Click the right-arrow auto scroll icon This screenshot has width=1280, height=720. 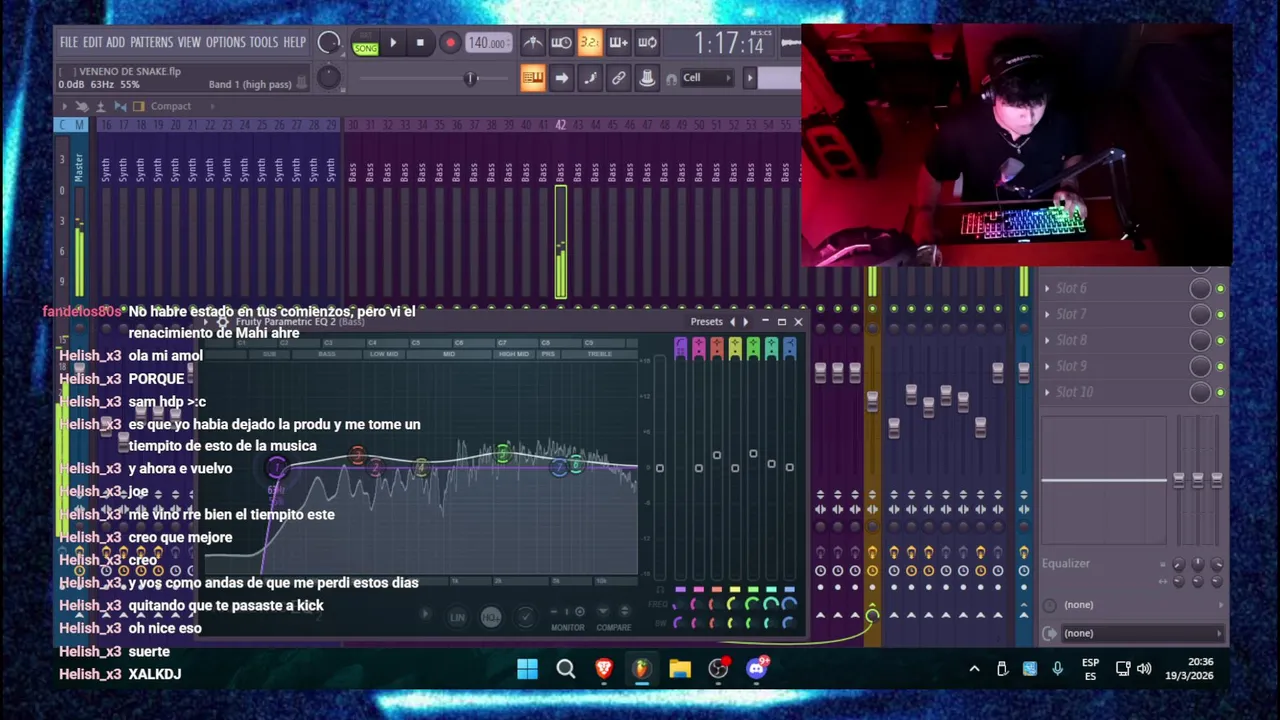(561, 78)
